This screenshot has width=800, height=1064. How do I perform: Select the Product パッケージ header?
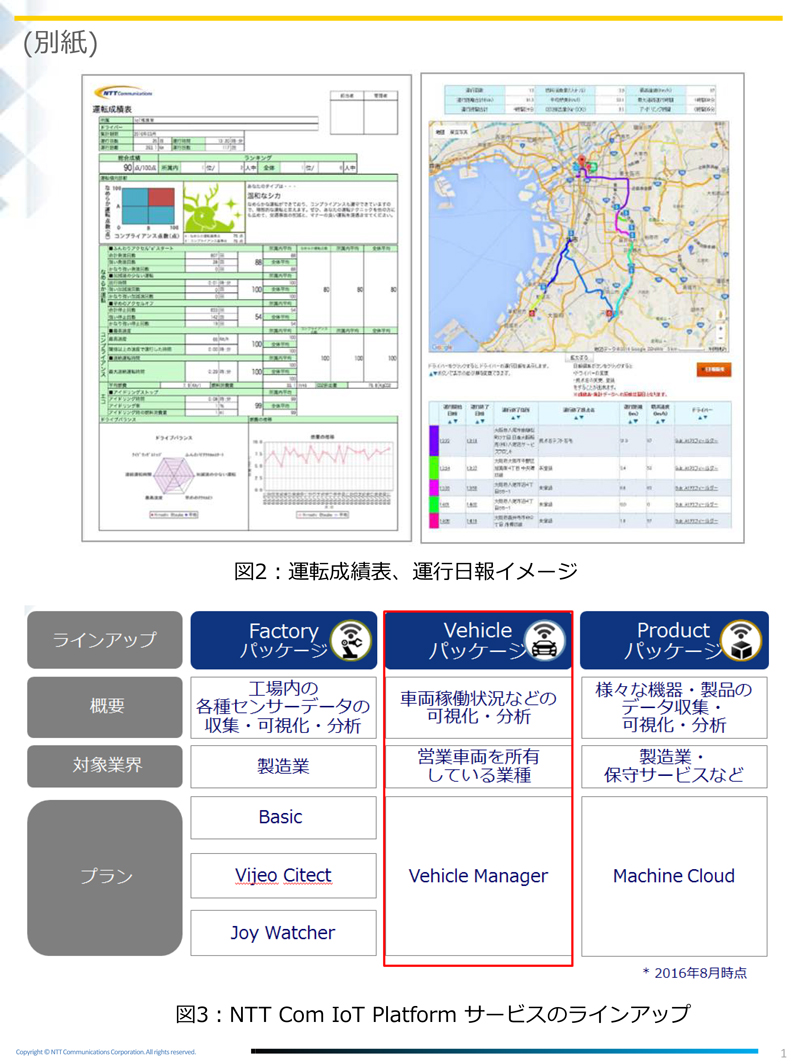click(x=674, y=640)
